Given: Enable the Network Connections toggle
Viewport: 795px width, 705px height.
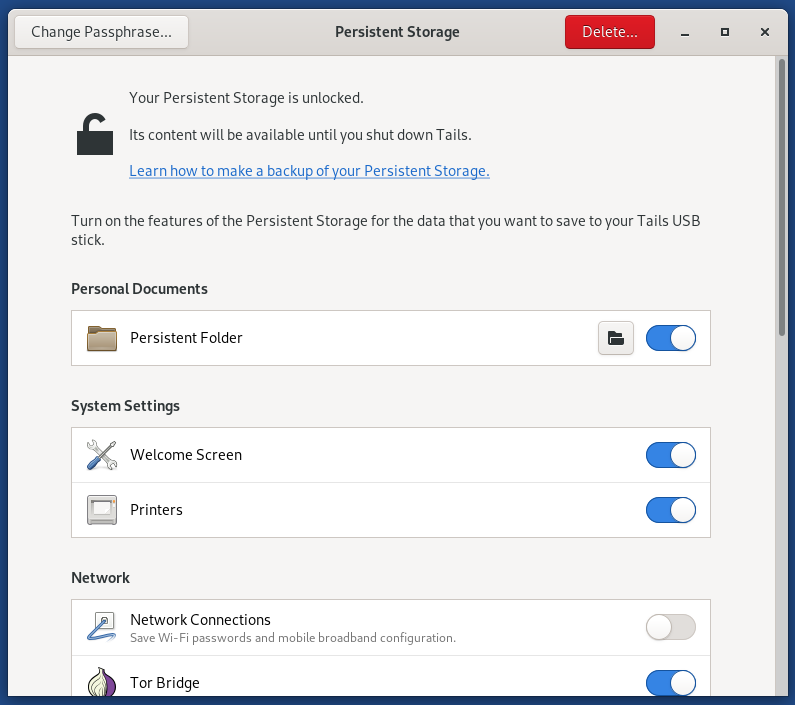Looking at the screenshot, I should [671, 627].
